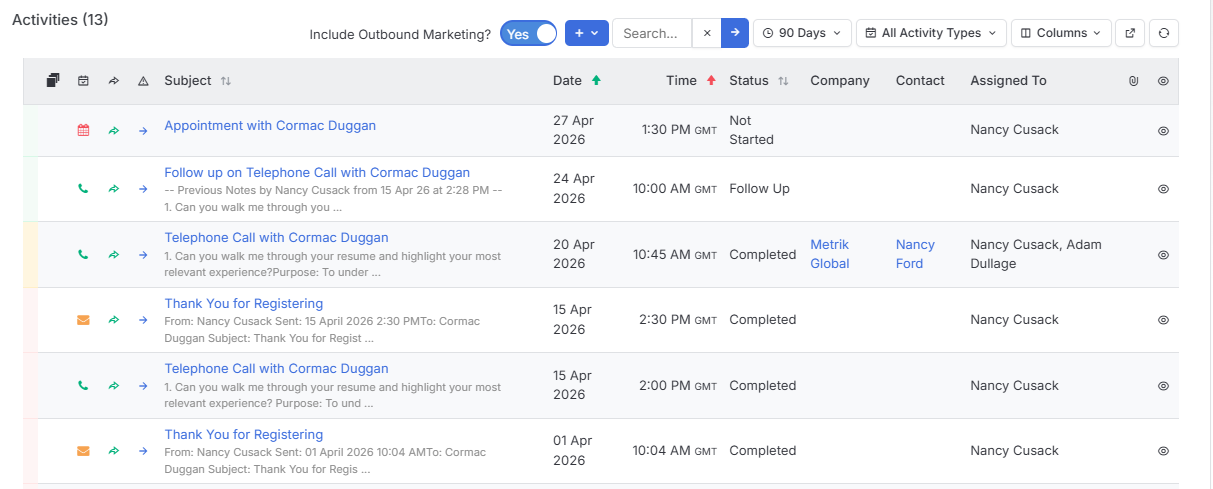The image size is (1213, 489).
Task: View the 2:30 PM email via eye icon
Action: pyautogui.click(x=1163, y=320)
